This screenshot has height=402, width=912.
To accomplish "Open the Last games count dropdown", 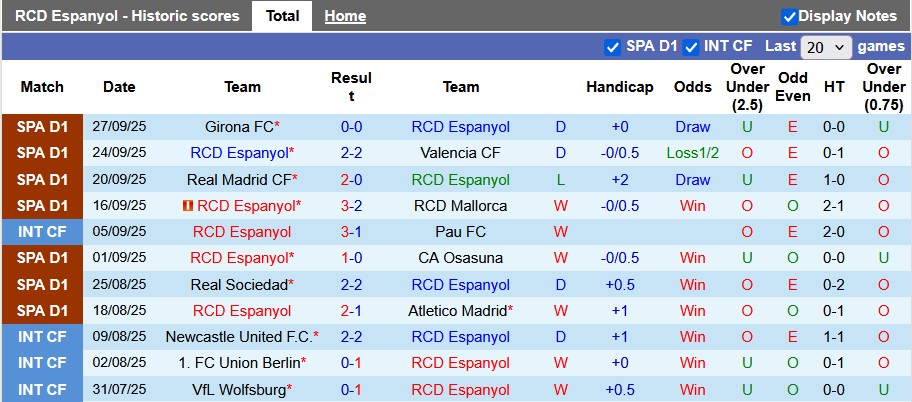I will 826,47.
